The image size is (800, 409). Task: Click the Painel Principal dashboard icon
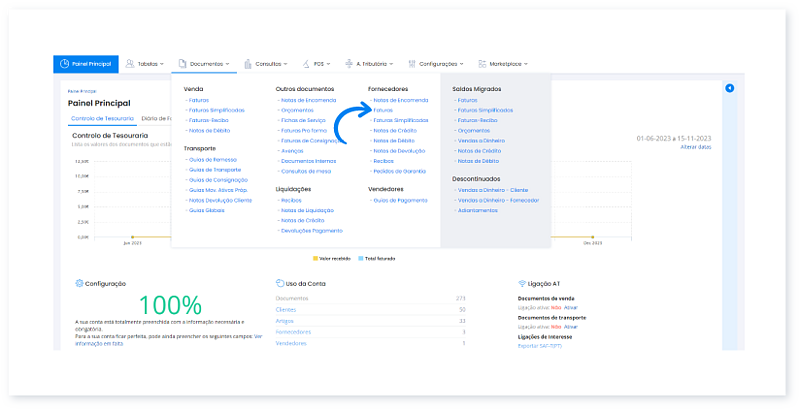click(x=64, y=64)
